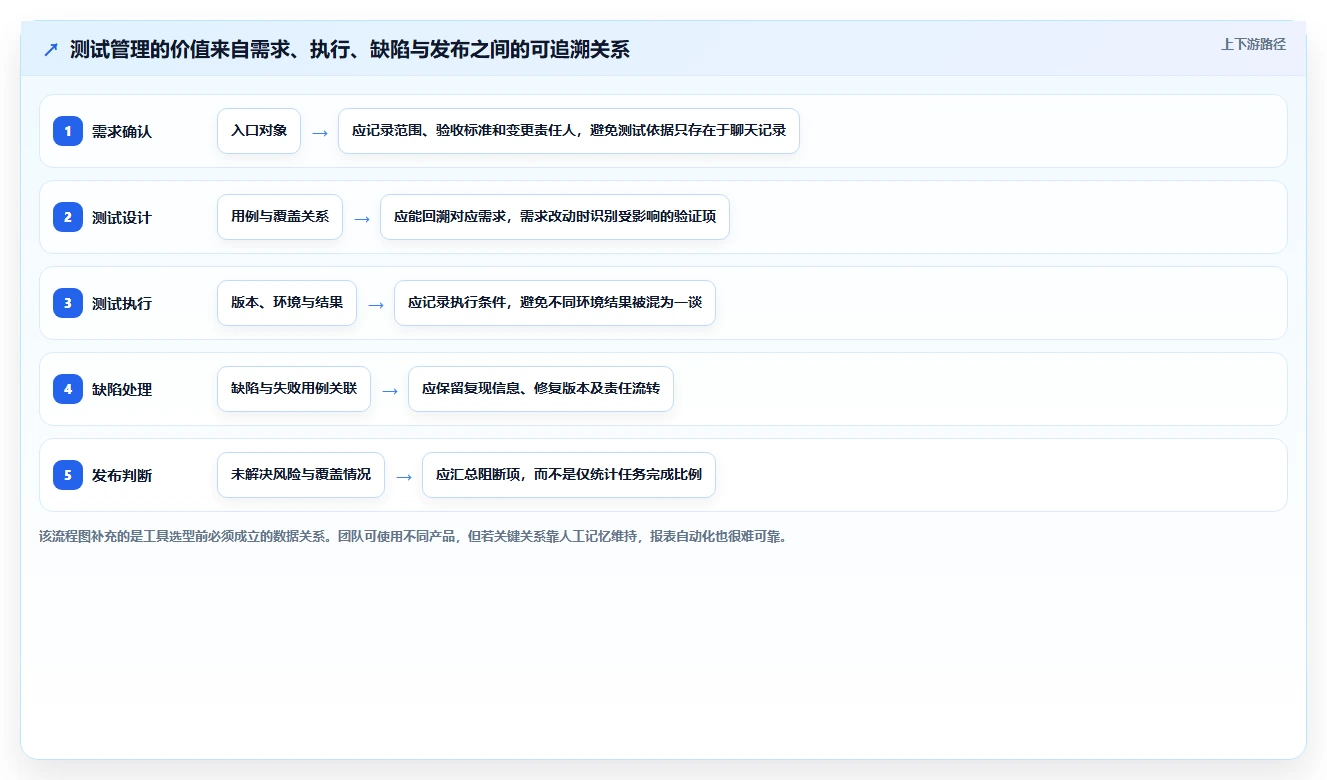Click the box starting 应记录执行条件
The image size is (1327, 780).
555,303
